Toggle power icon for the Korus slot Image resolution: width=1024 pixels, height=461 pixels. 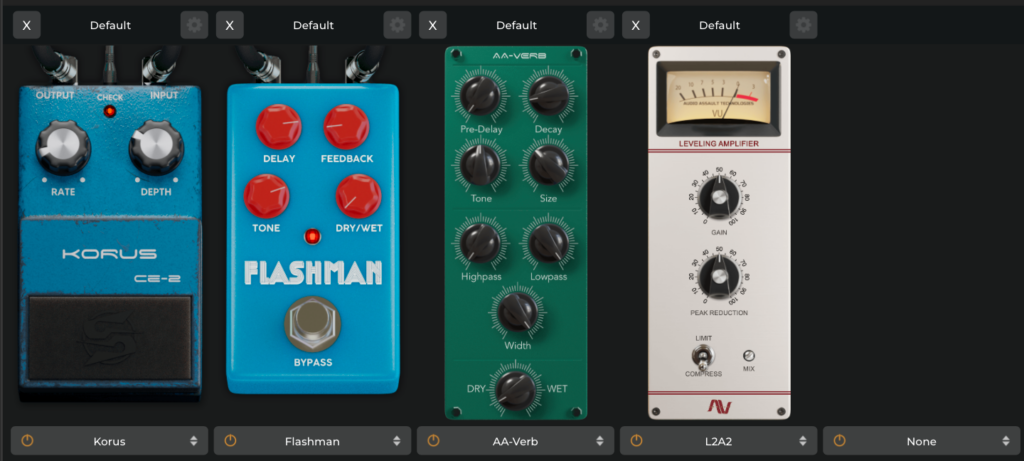tap(27, 441)
